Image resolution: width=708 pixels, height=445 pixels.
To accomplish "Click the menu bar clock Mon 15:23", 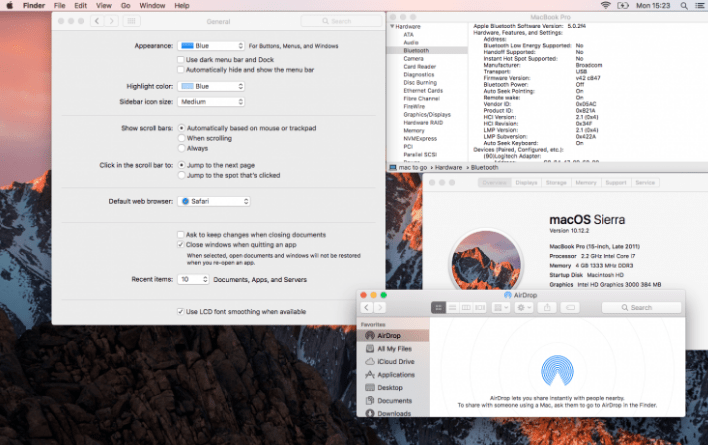I will coord(653,5).
